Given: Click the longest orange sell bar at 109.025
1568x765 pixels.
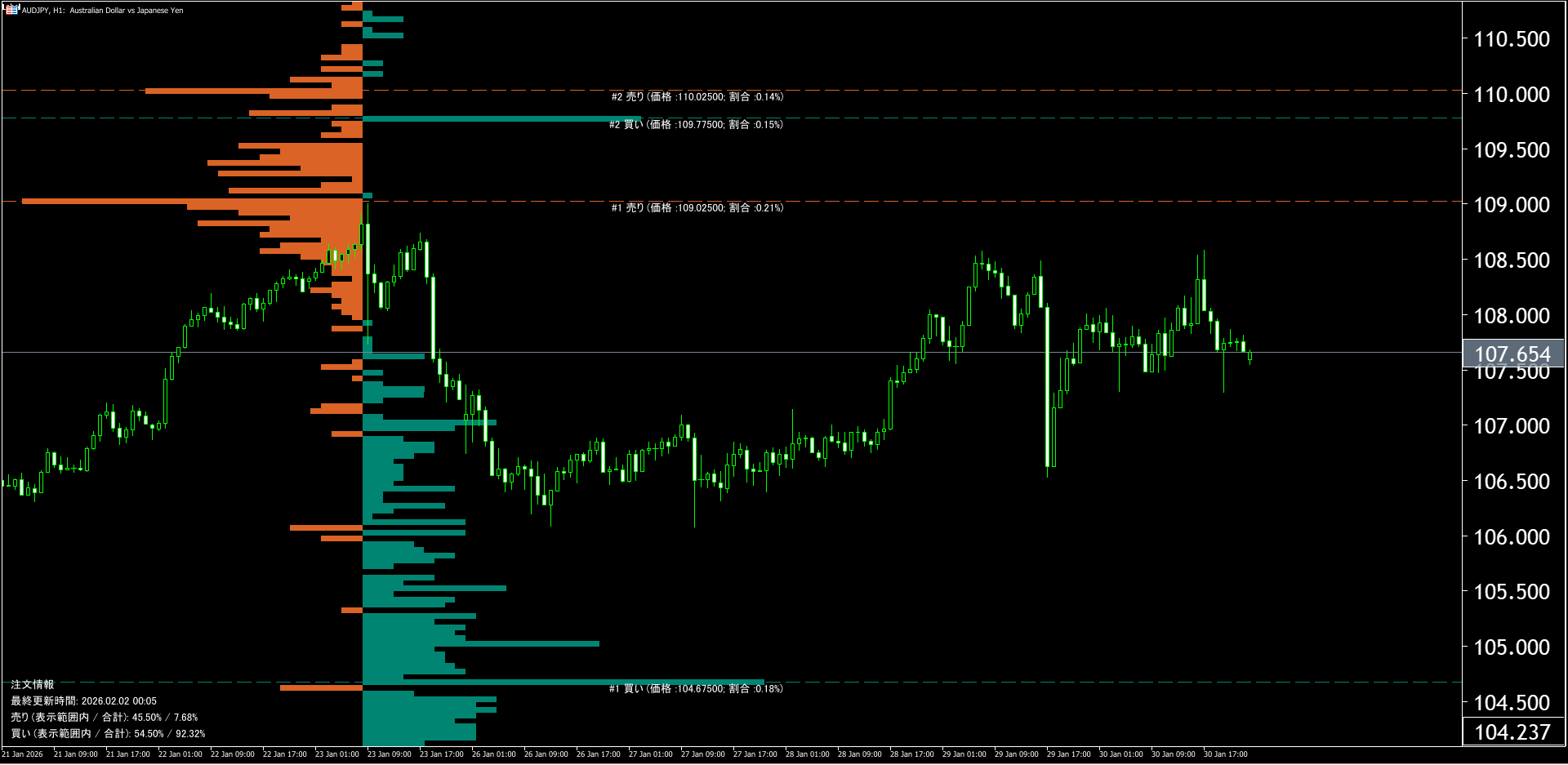Looking at the screenshot, I should click(192, 201).
